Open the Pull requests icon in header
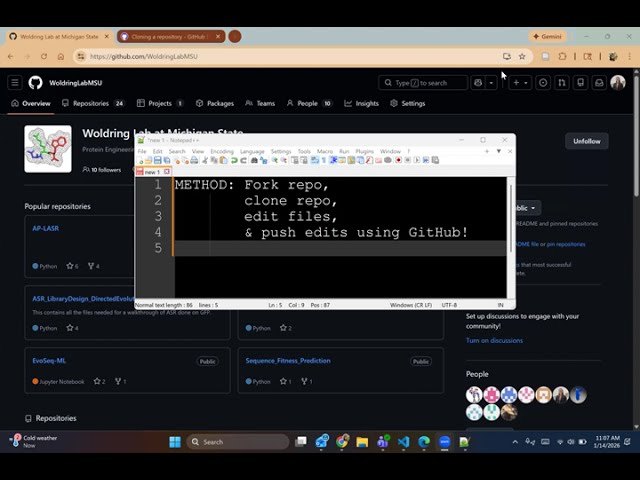The width and height of the screenshot is (640, 480). 562,83
